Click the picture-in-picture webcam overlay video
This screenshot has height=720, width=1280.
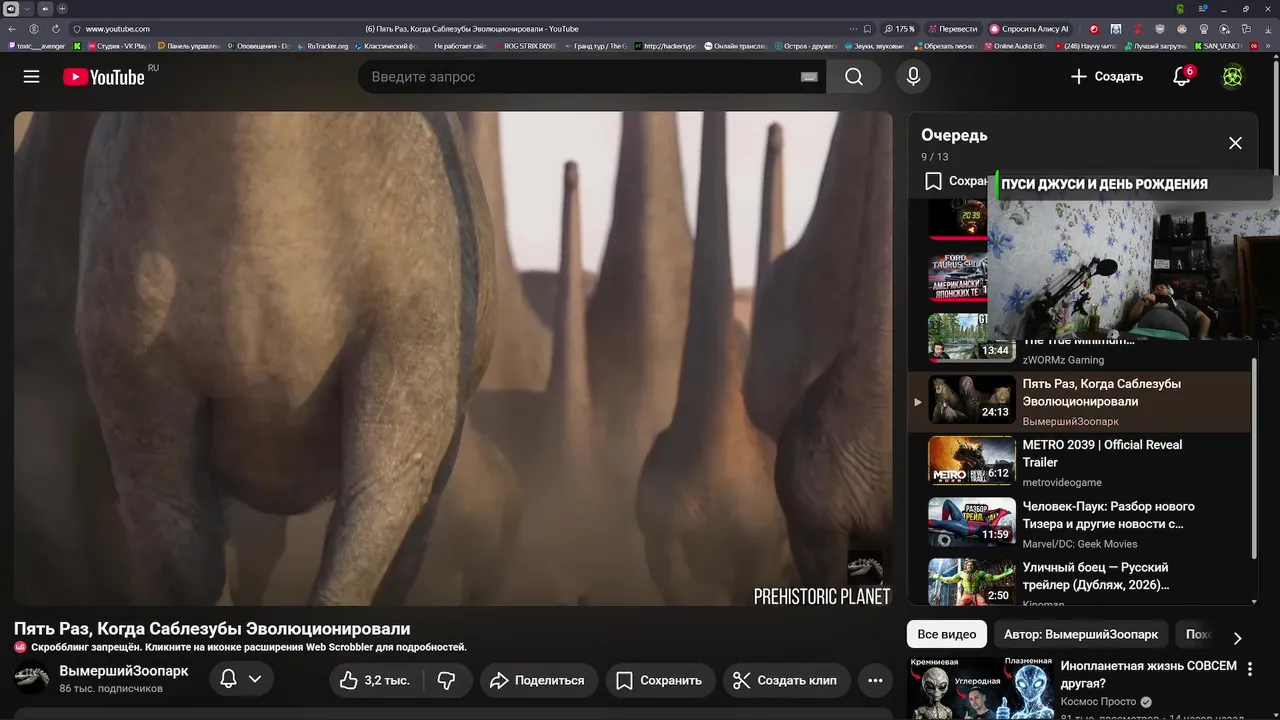click(x=1133, y=270)
